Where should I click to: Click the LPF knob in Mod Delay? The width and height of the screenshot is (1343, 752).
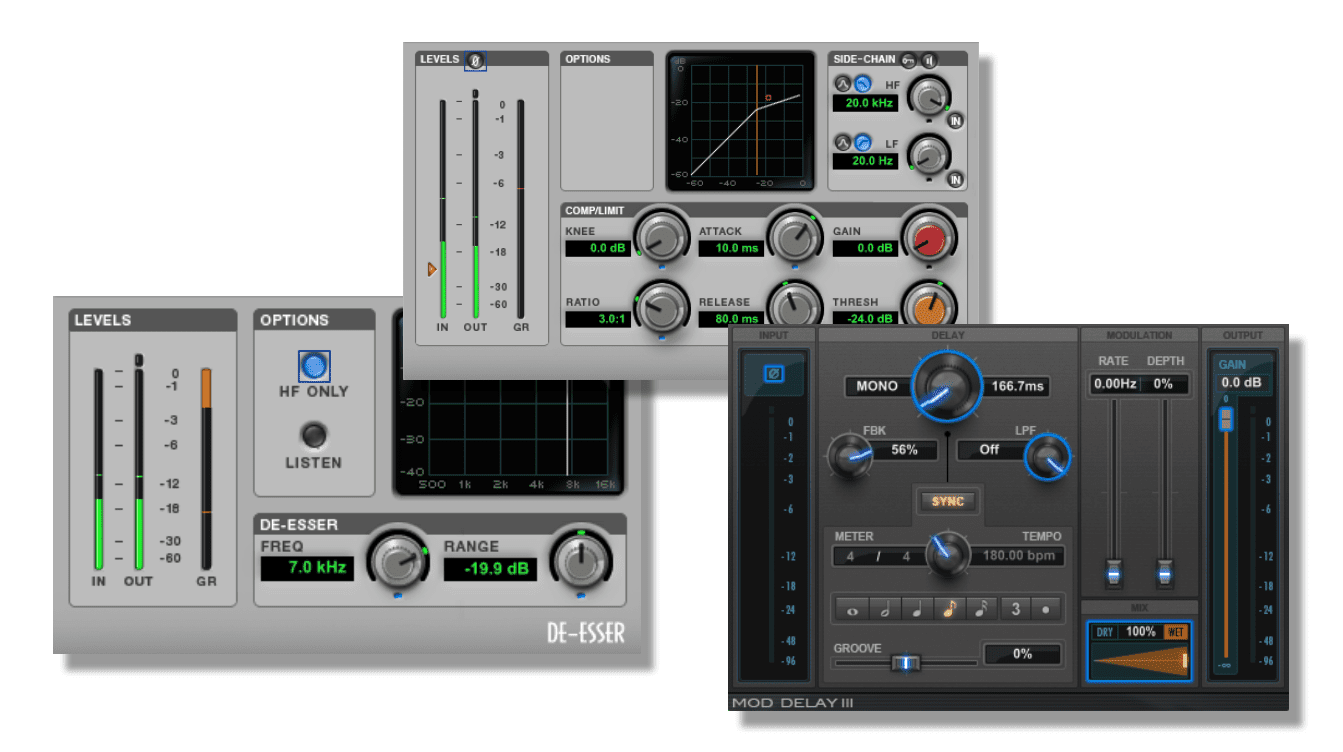coord(1049,457)
